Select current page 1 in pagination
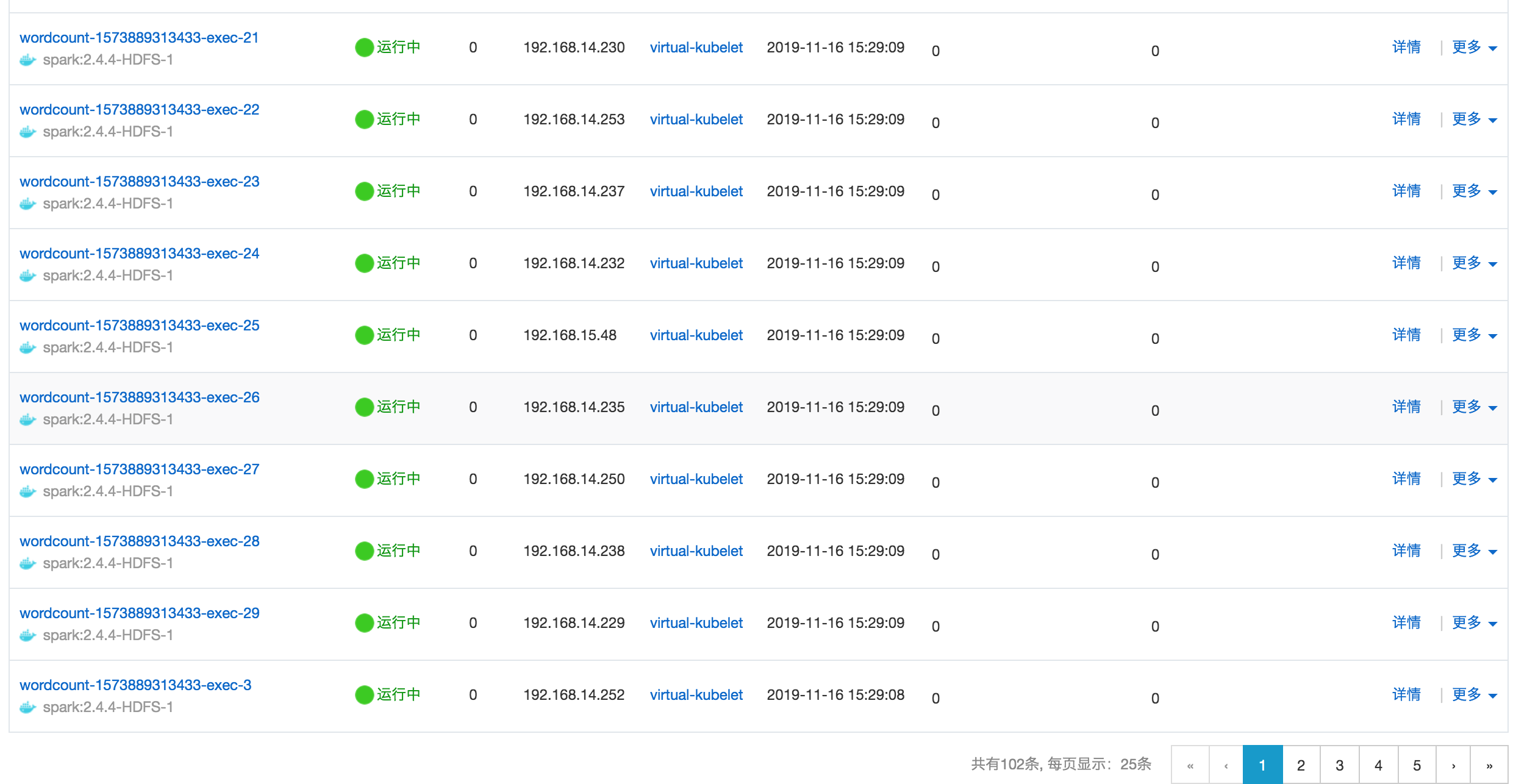Image resolution: width=1527 pixels, height=784 pixels. tap(1262, 765)
